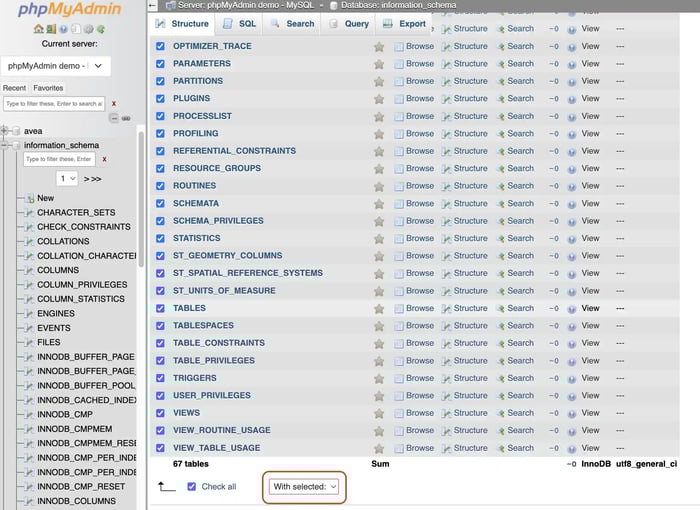Expand the avea database node
The width and height of the screenshot is (700, 510).
[x=5, y=131]
